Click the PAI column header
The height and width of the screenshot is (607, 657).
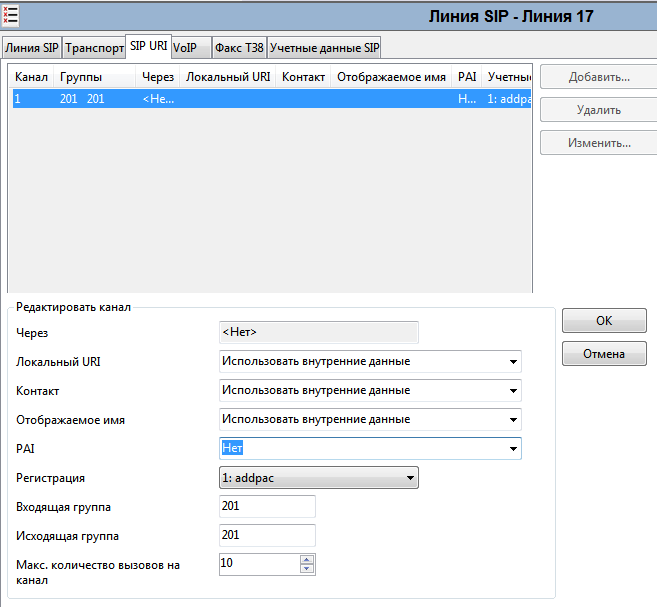point(467,77)
